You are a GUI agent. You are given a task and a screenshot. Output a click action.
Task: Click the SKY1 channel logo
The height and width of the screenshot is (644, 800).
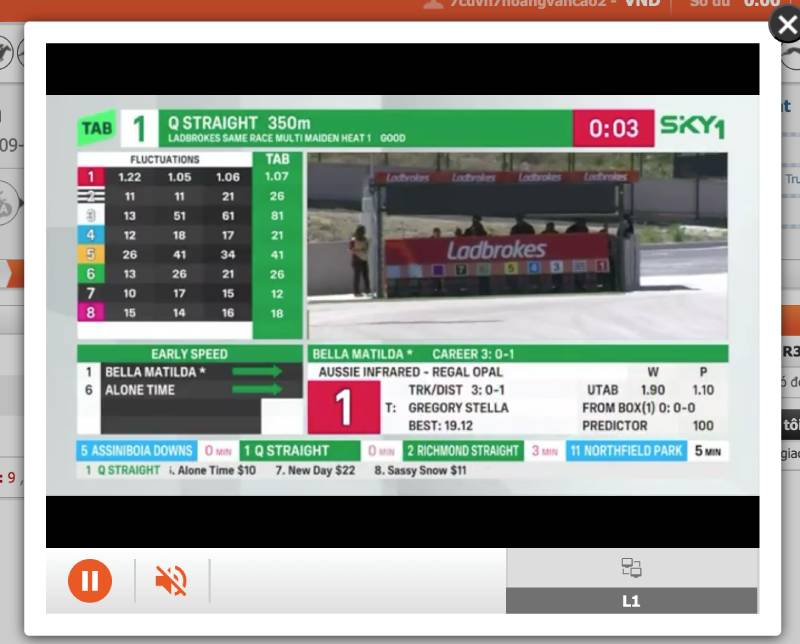tap(692, 128)
